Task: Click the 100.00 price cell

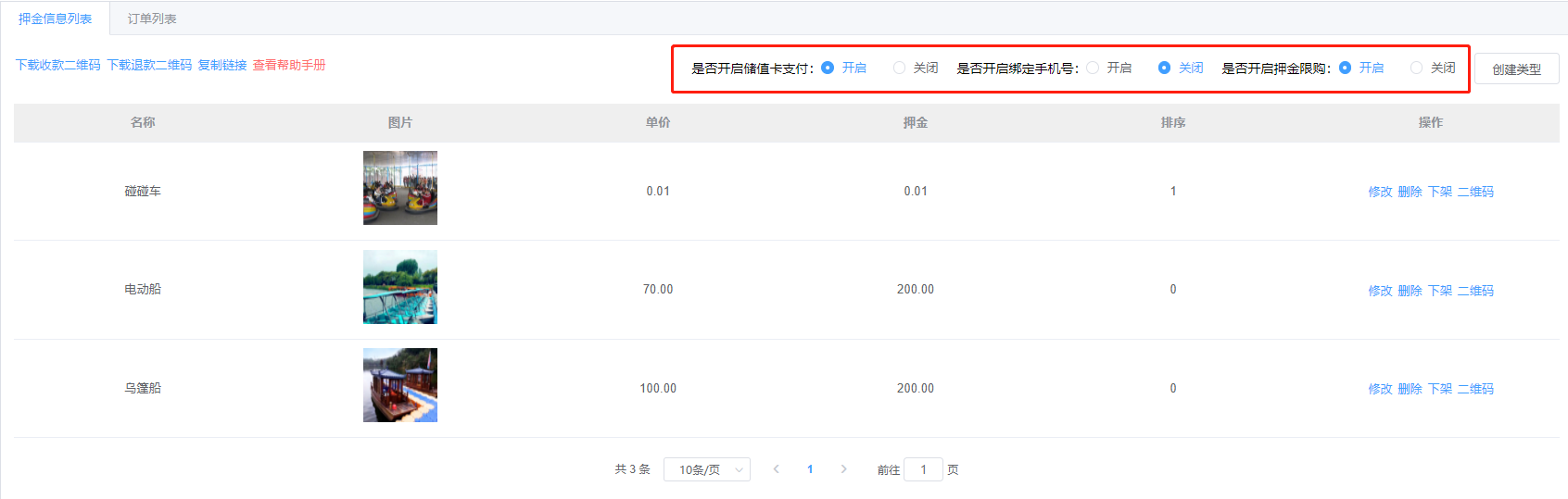Action: point(658,389)
